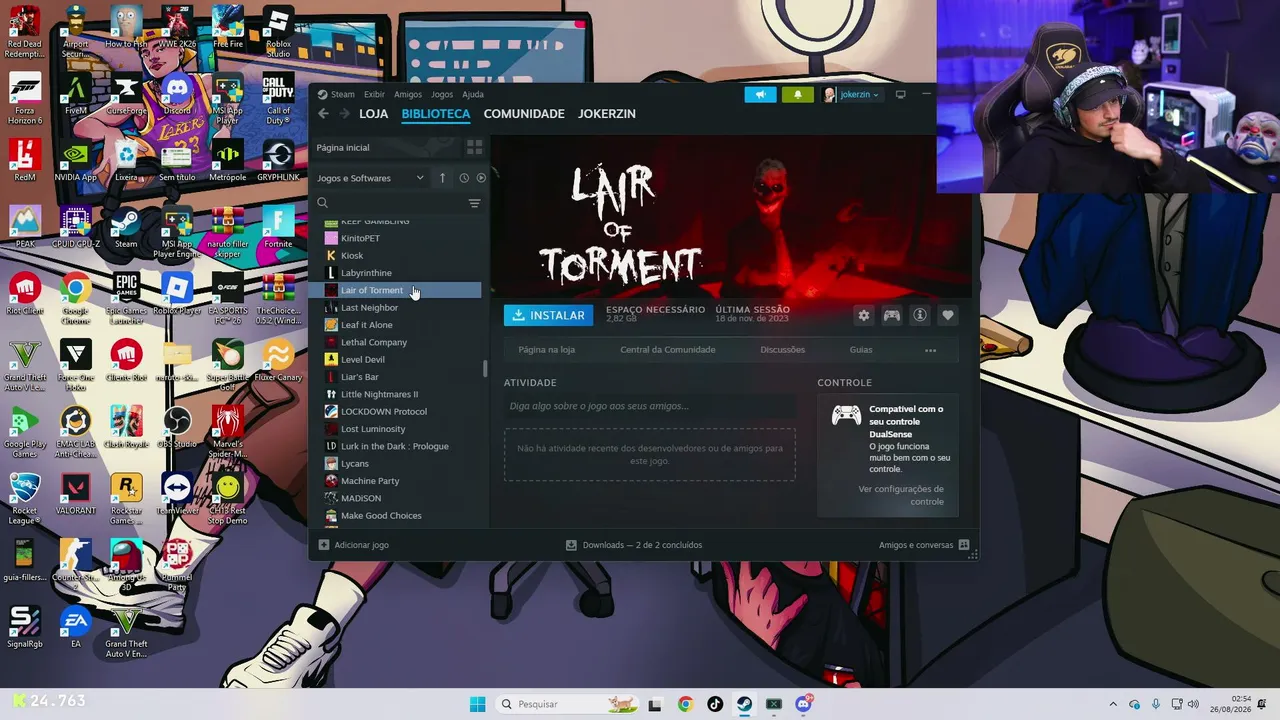Click the activity input 'Diga algo sobre o jogo'

[650, 406]
